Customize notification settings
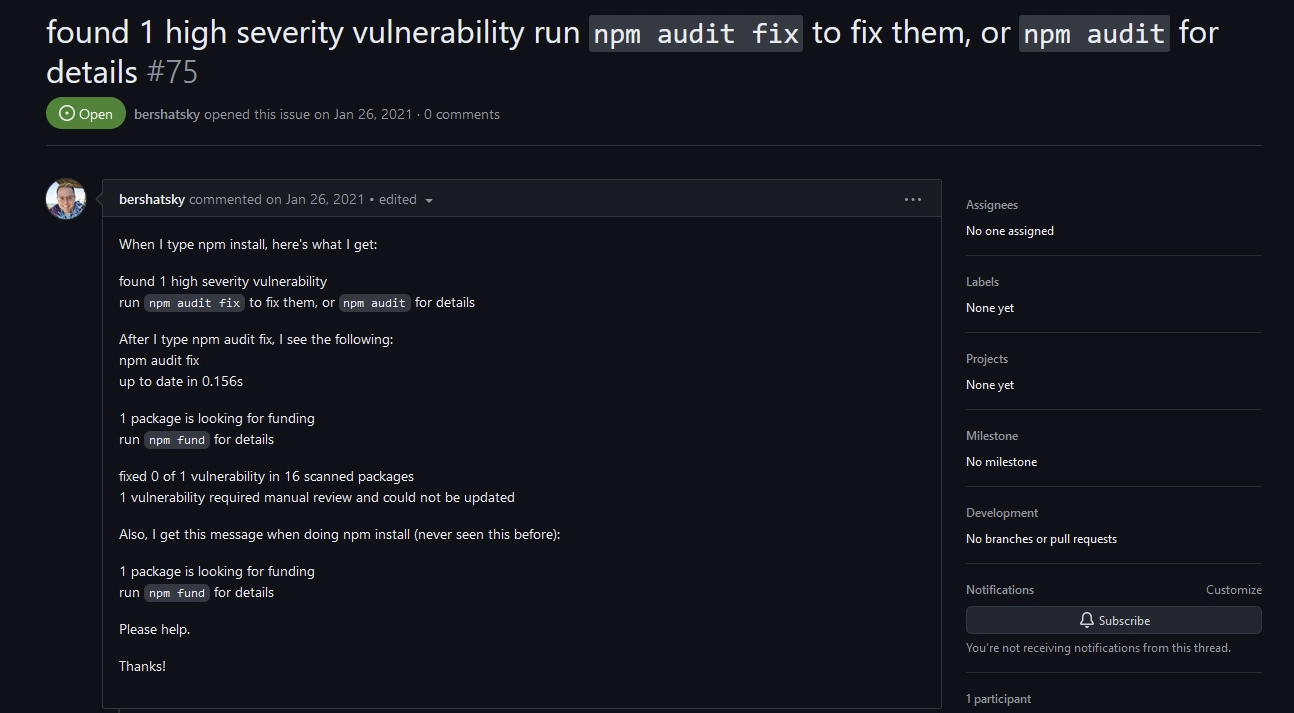This screenshot has height=713, width=1294. (x=1233, y=590)
